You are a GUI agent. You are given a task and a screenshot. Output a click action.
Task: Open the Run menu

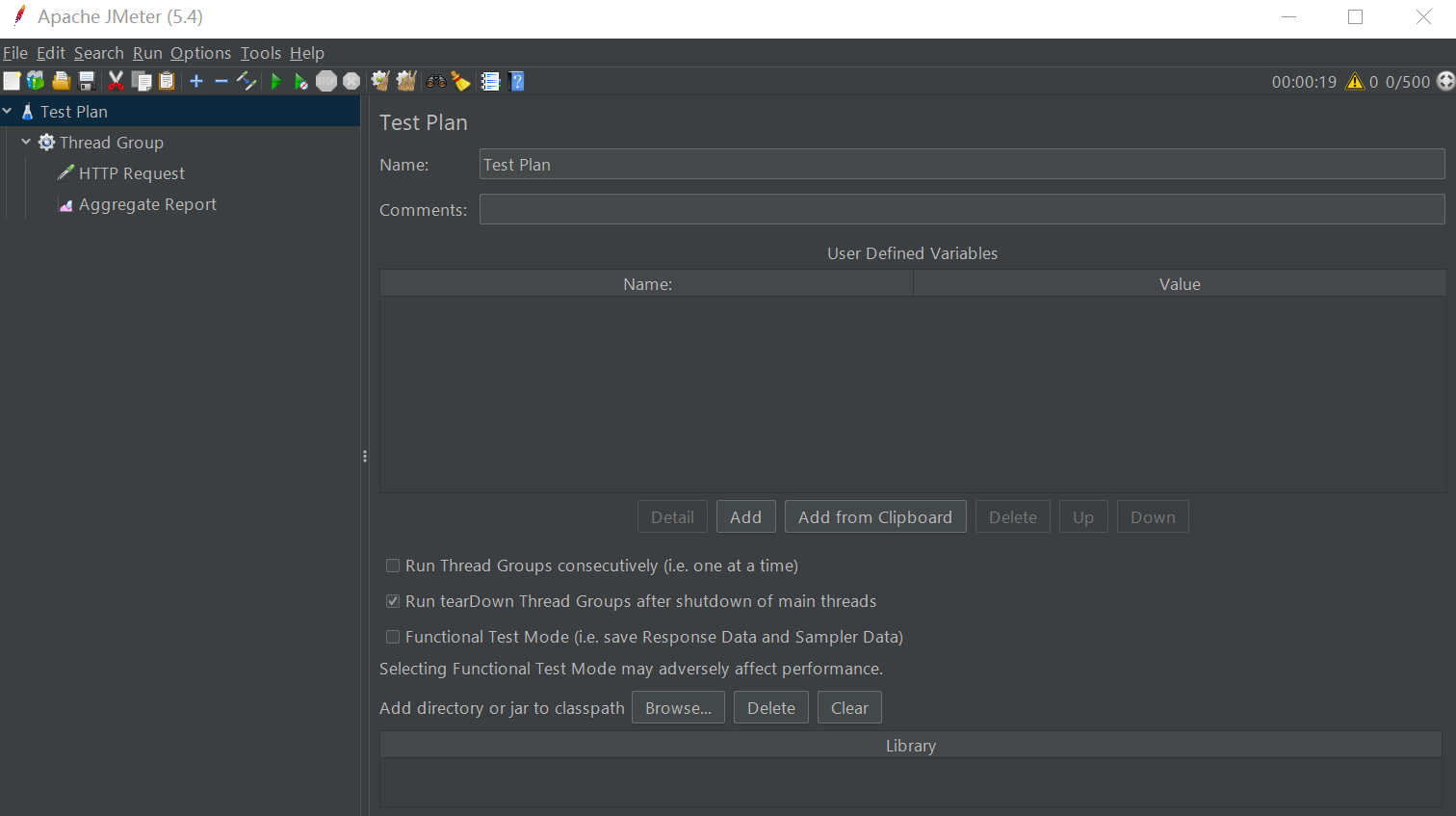(x=147, y=53)
